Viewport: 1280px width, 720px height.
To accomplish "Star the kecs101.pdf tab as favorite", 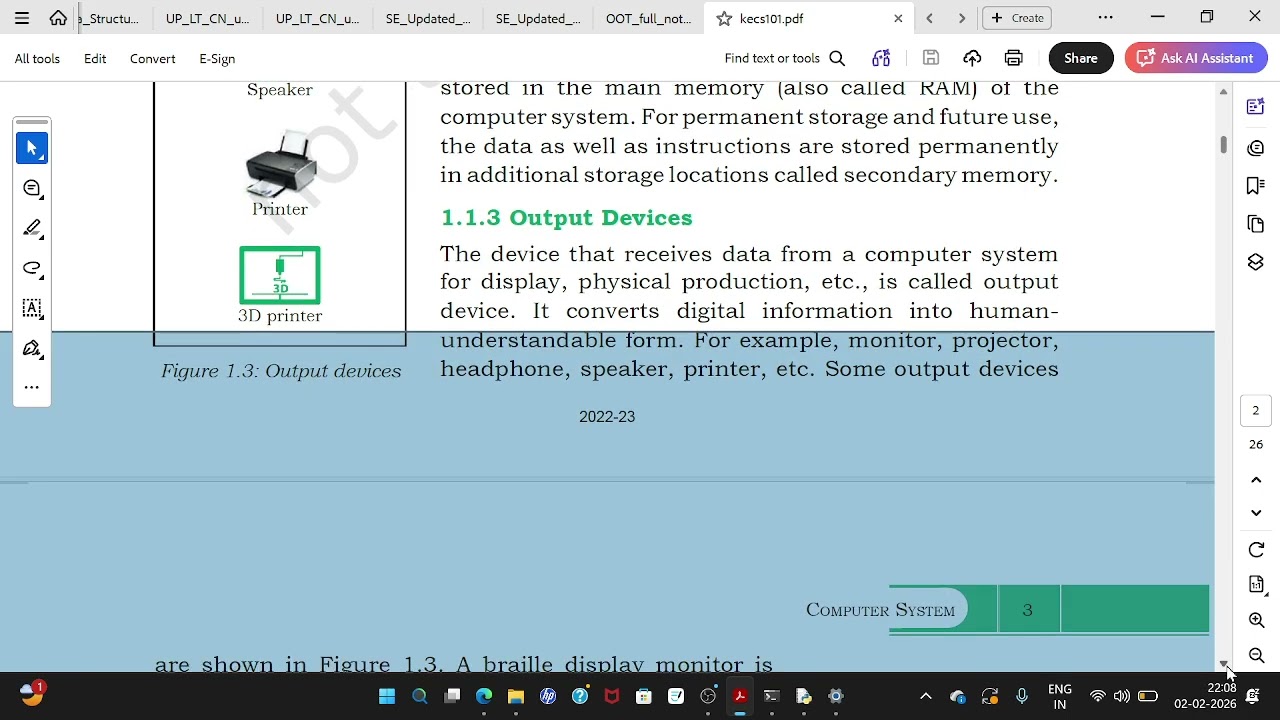I will [724, 18].
